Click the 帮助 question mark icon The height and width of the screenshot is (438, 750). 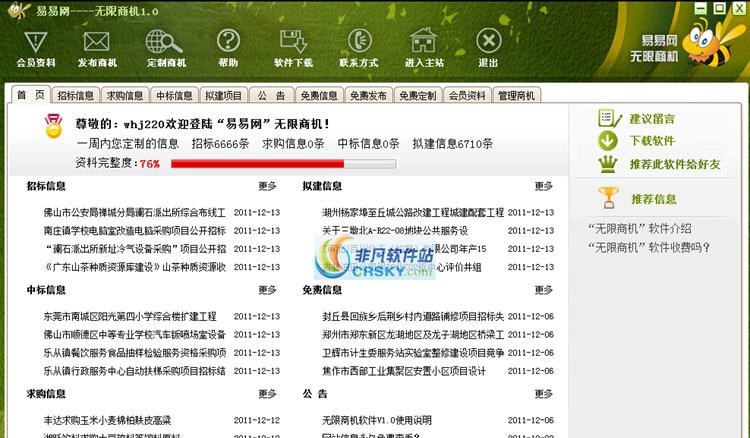tap(228, 41)
